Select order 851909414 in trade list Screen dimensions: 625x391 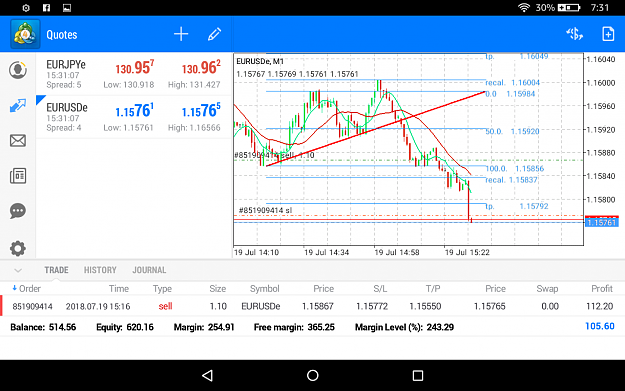coord(312,306)
